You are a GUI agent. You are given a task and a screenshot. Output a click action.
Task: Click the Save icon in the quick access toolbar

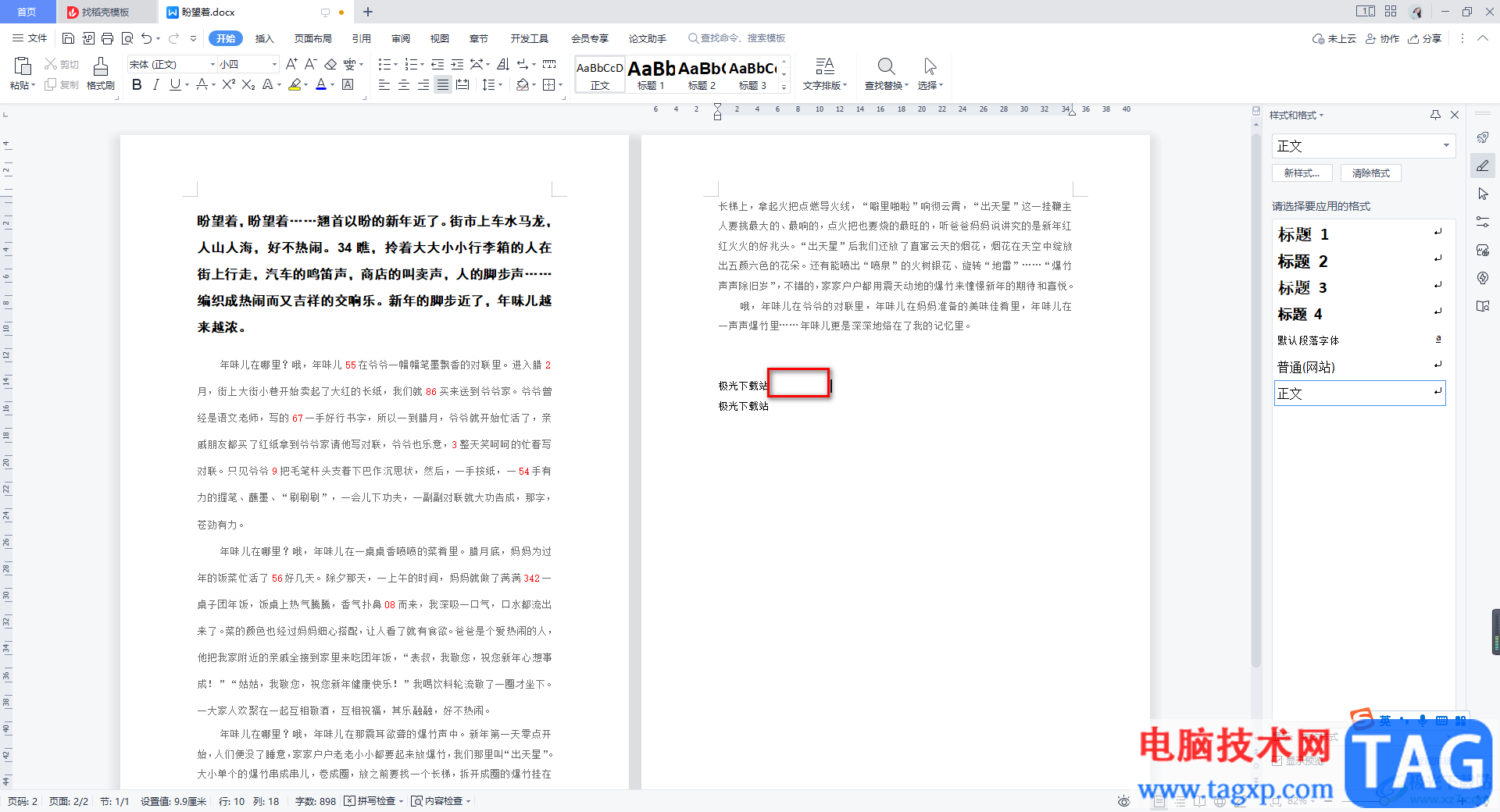(x=68, y=38)
